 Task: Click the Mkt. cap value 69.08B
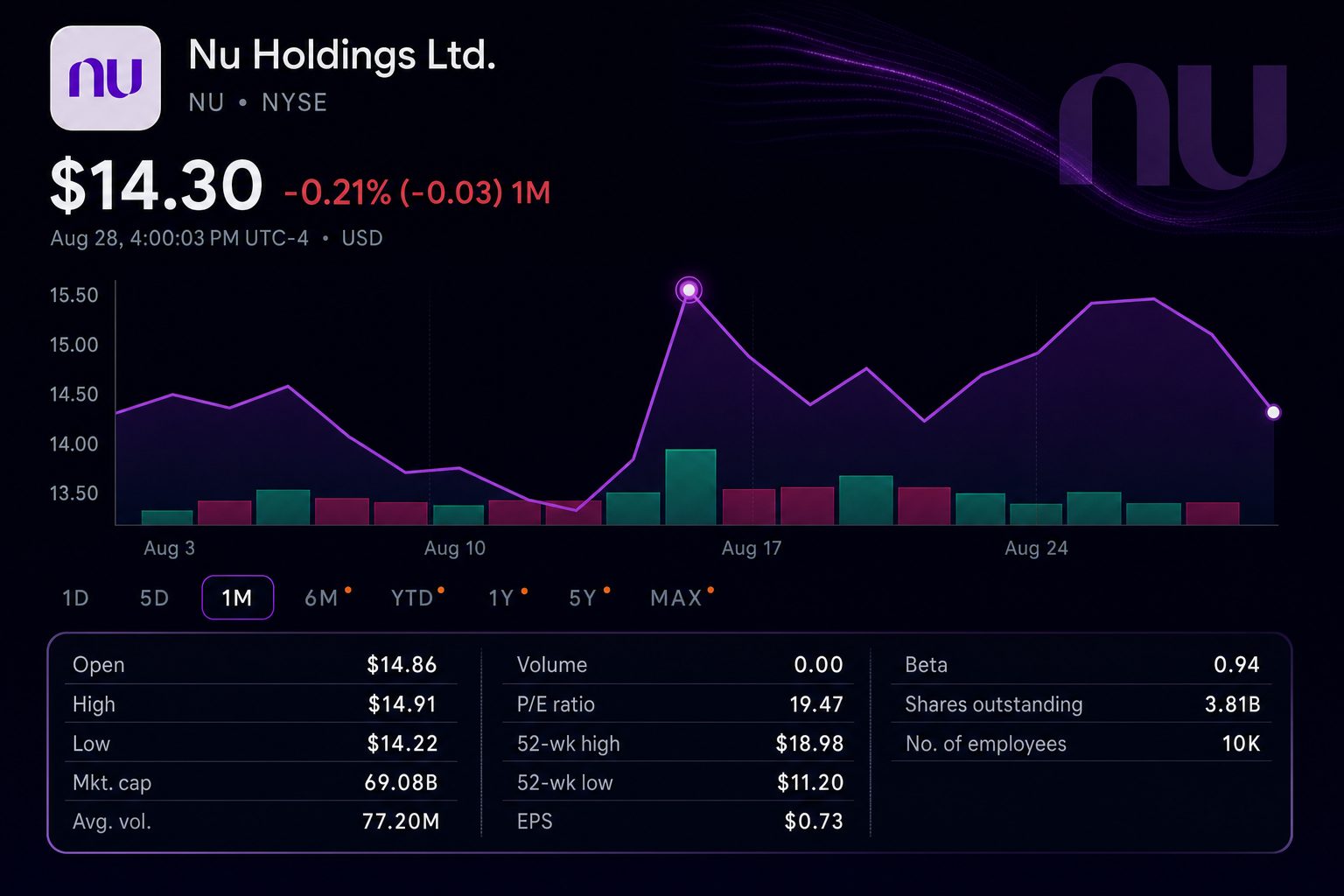pyautogui.click(x=401, y=783)
